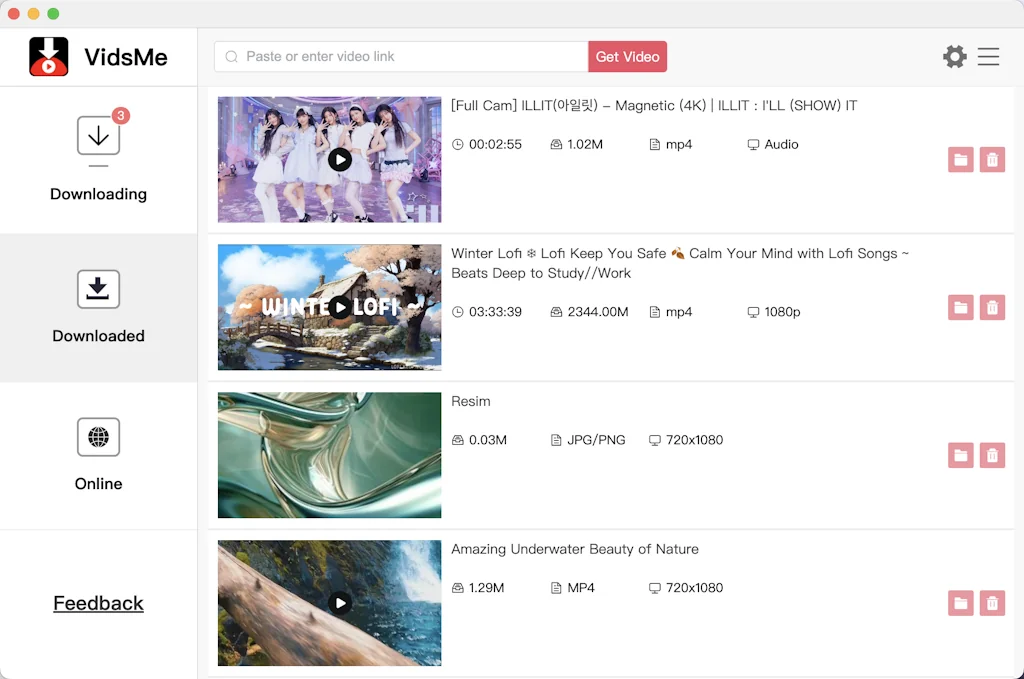1024x679 pixels.
Task: Play the Winter Lofi video thumbnail
Action: click(341, 307)
